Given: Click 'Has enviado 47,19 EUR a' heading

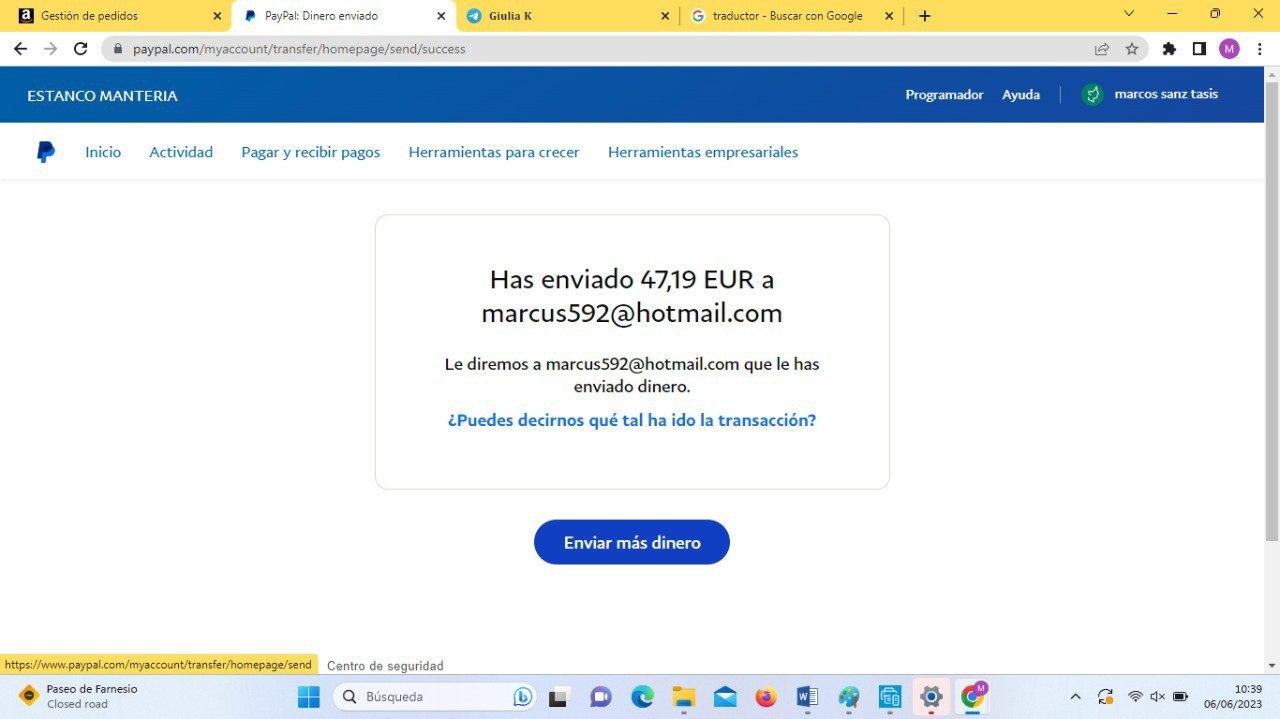Looking at the screenshot, I should click(x=632, y=279).
